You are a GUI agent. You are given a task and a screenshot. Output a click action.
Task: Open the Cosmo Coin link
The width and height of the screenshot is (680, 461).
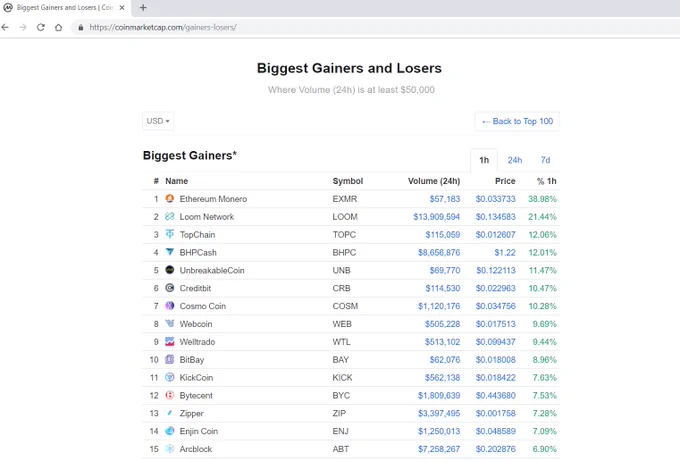coord(203,306)
